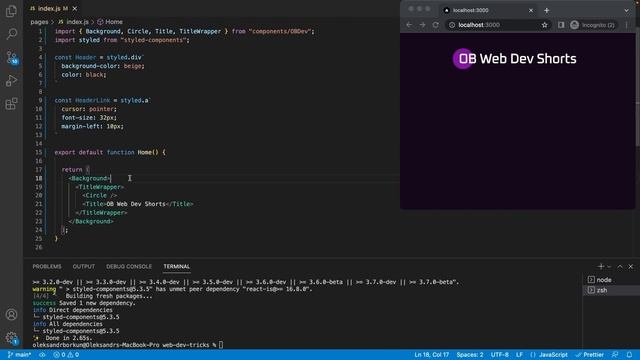The width and height of the screenshot is (640, 360).
Task: Open browser tab search dropdown
Action: pyautogui.click(x=627, y=10)
